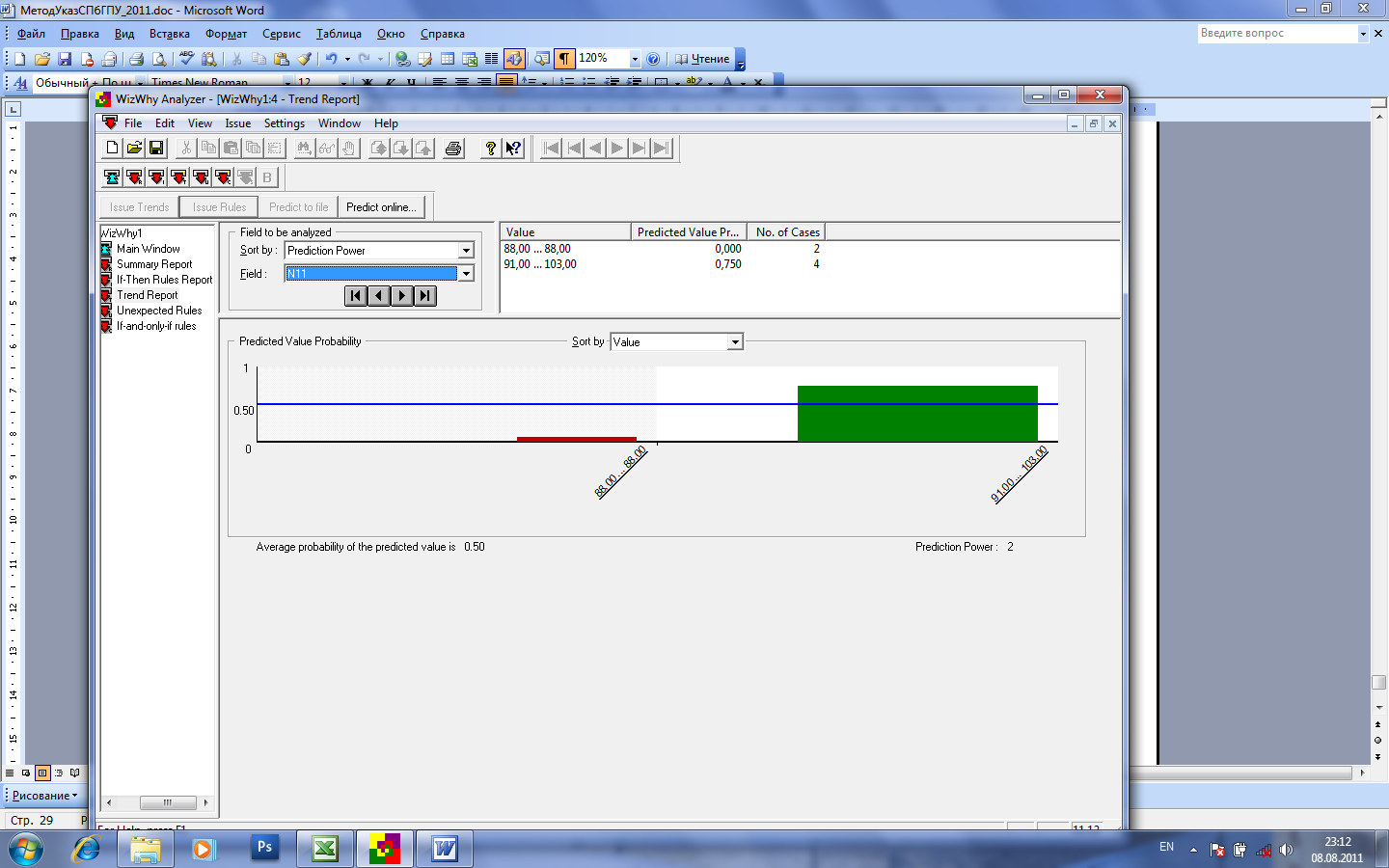Click the tree pane horizontal scrollbar thumb
The height and width of the screenshot is (868, 1389).
tap(168, 802)
